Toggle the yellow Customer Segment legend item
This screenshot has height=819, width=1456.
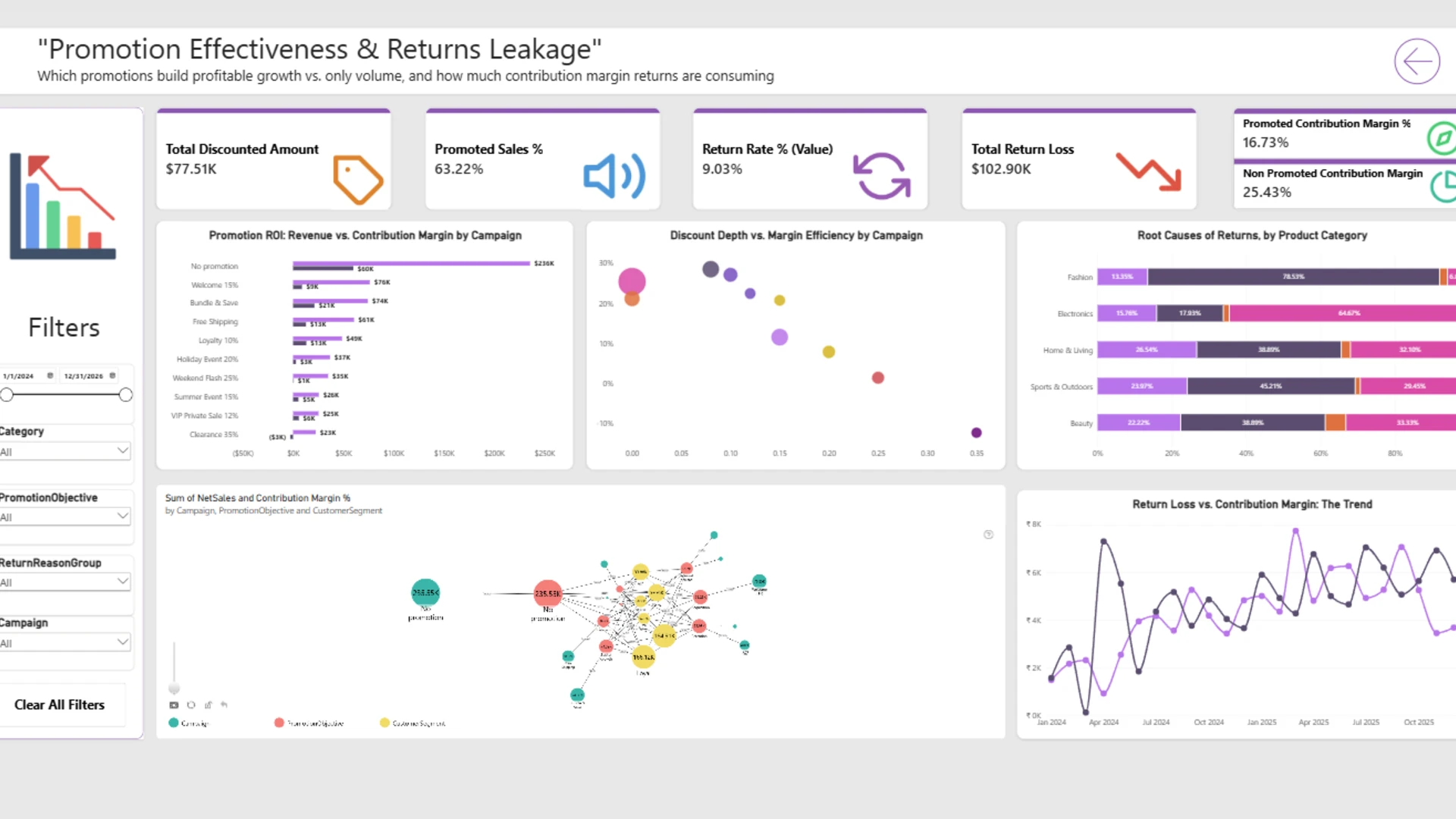pyautogui.click(x=413, y=723)
